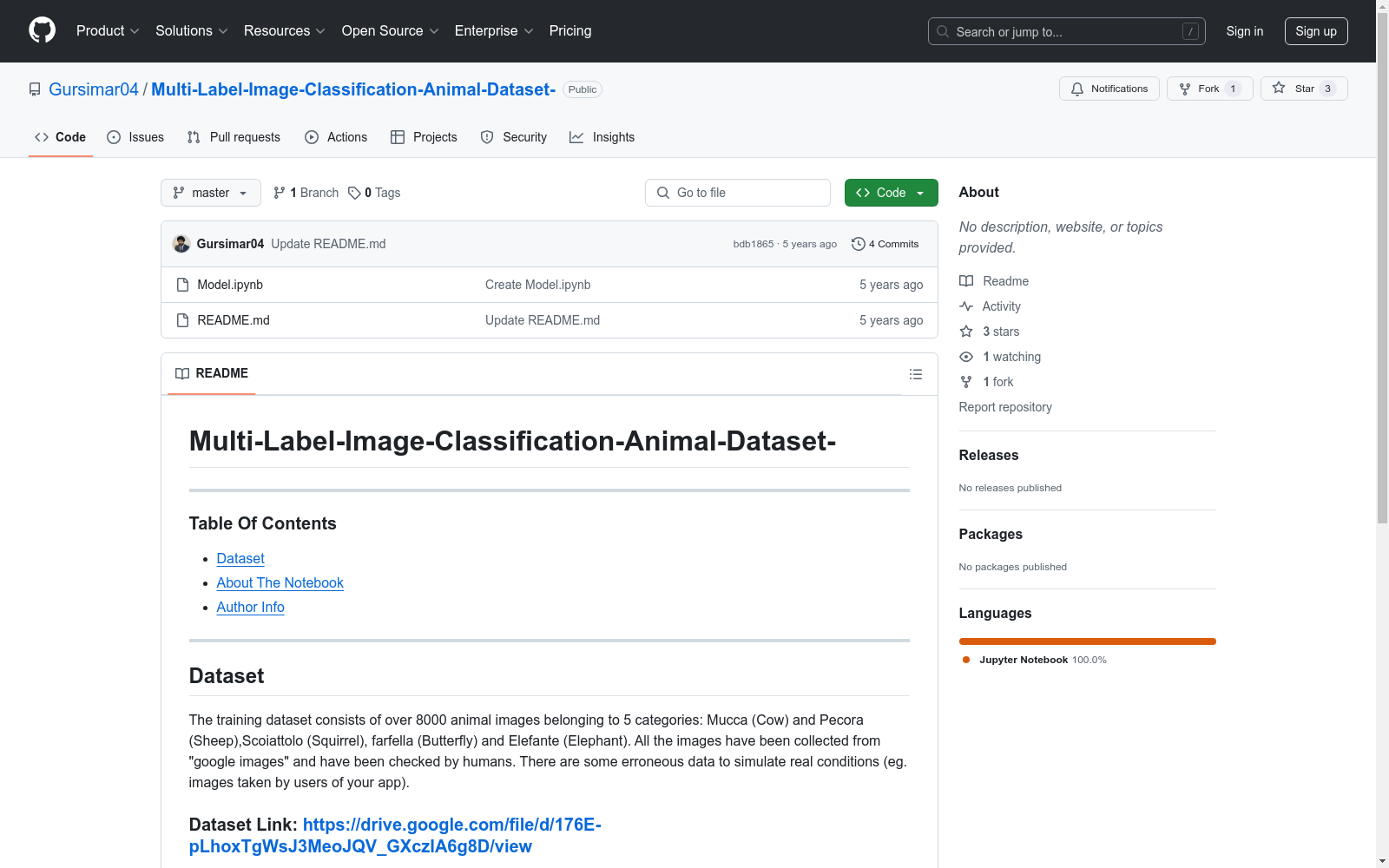Fork the repository using Fork button
1389x868 pixels.
click(x=1208, y=89)
